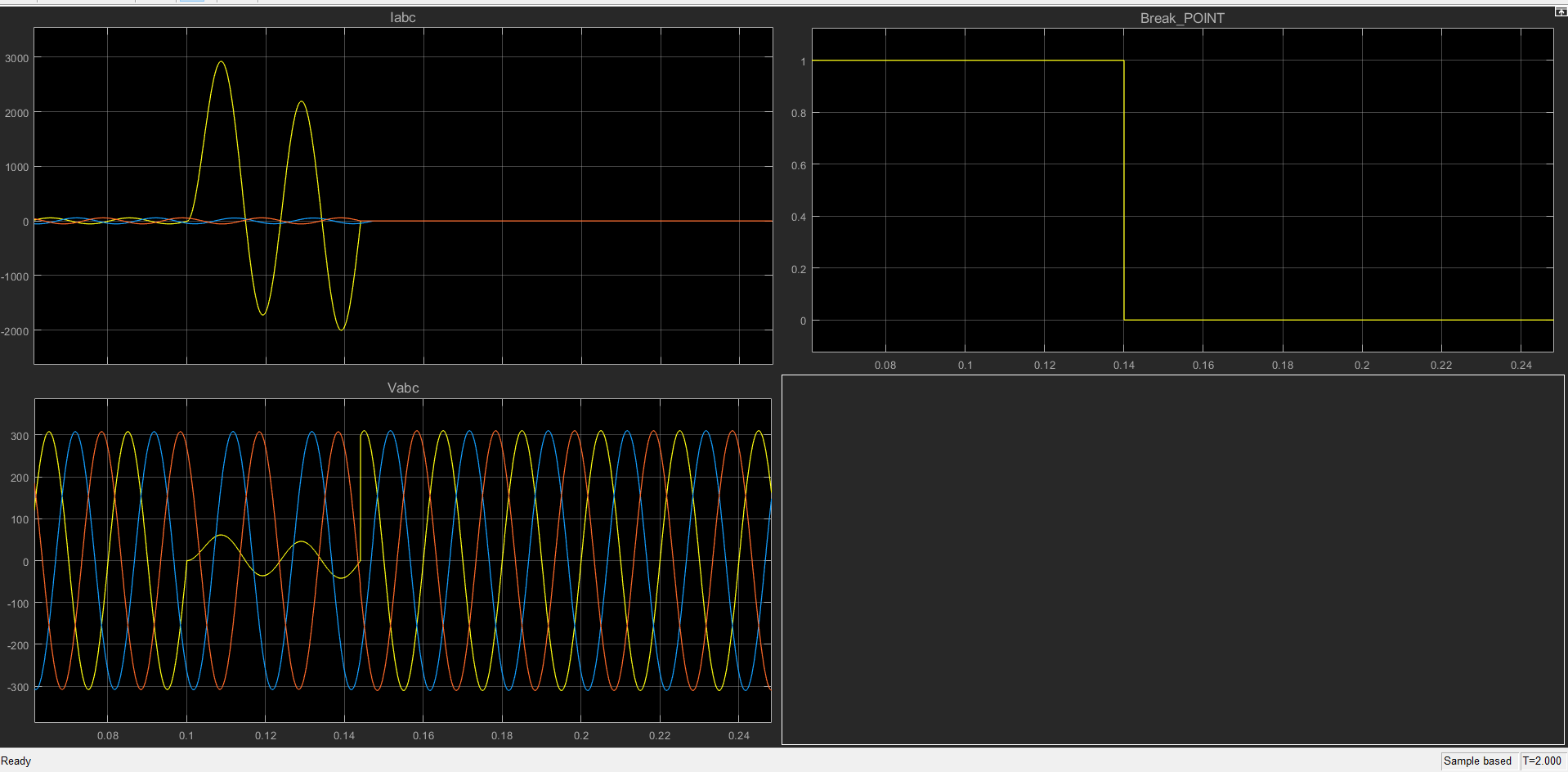
Task: Click the show-toolbar arrow icon in corner
Action: tap(1560, 11)
